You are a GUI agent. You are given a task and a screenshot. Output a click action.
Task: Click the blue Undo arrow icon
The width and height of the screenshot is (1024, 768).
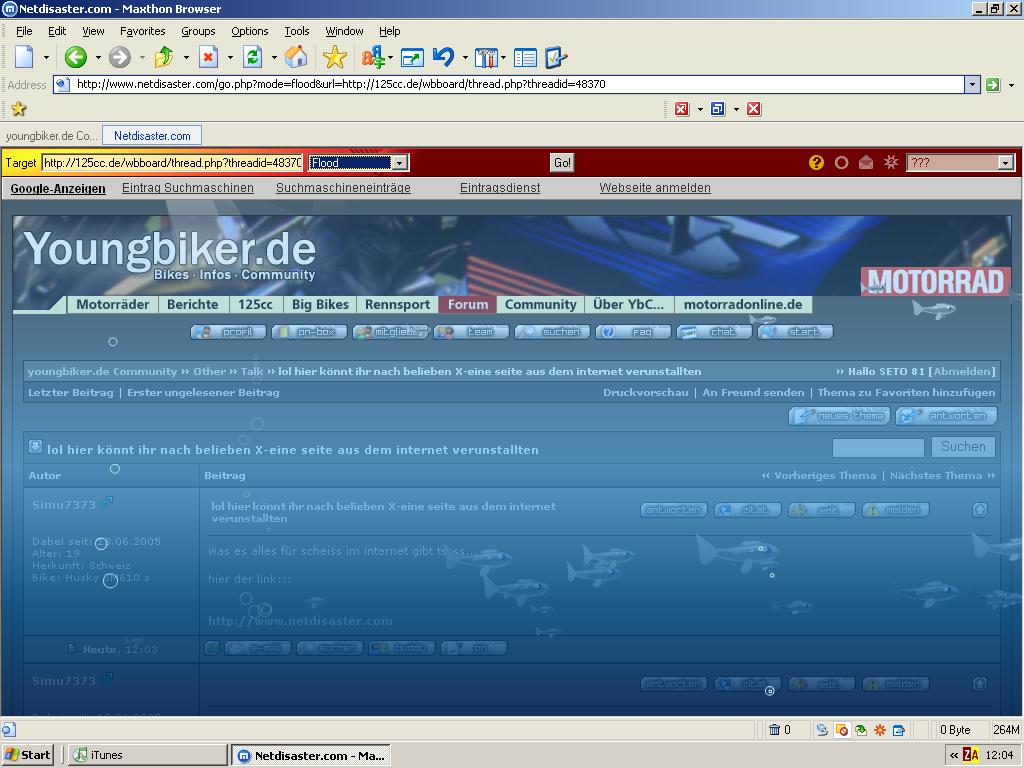[443, 57]
